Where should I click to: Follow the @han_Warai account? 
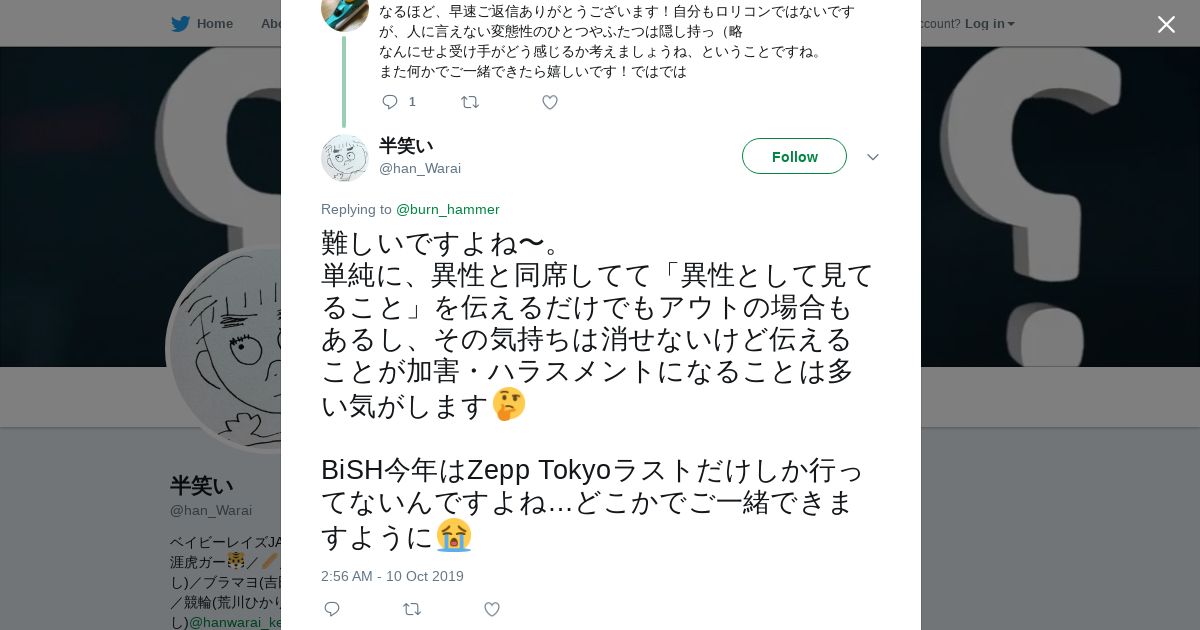pyautogui.click(x=794, y=156)
